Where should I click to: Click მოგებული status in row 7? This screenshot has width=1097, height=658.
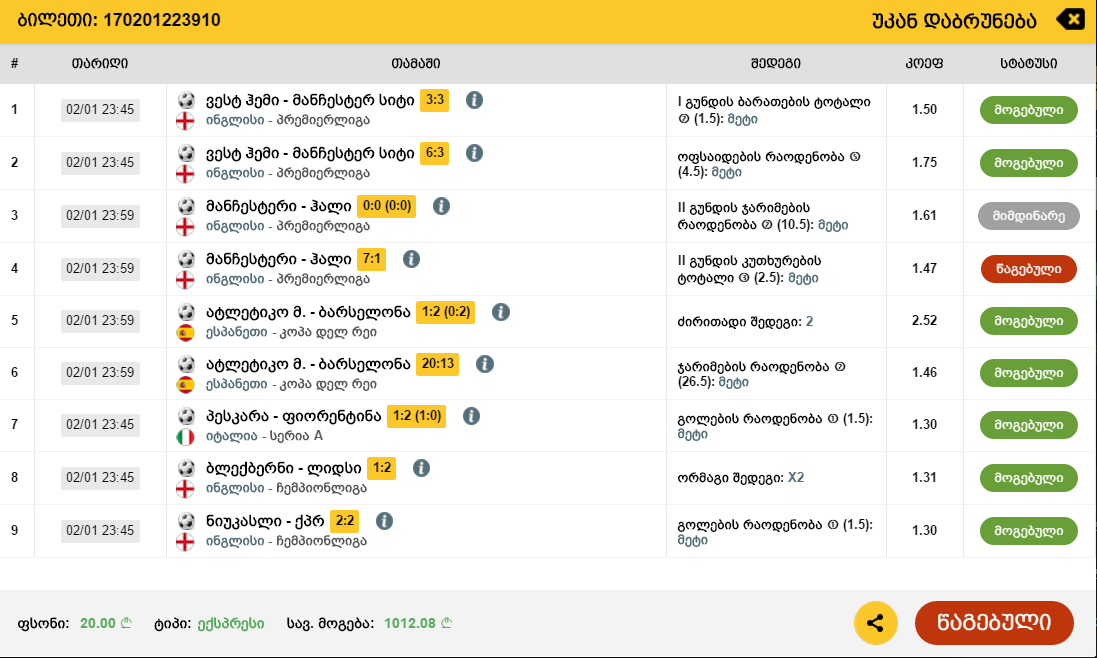tap(1028, 424)
